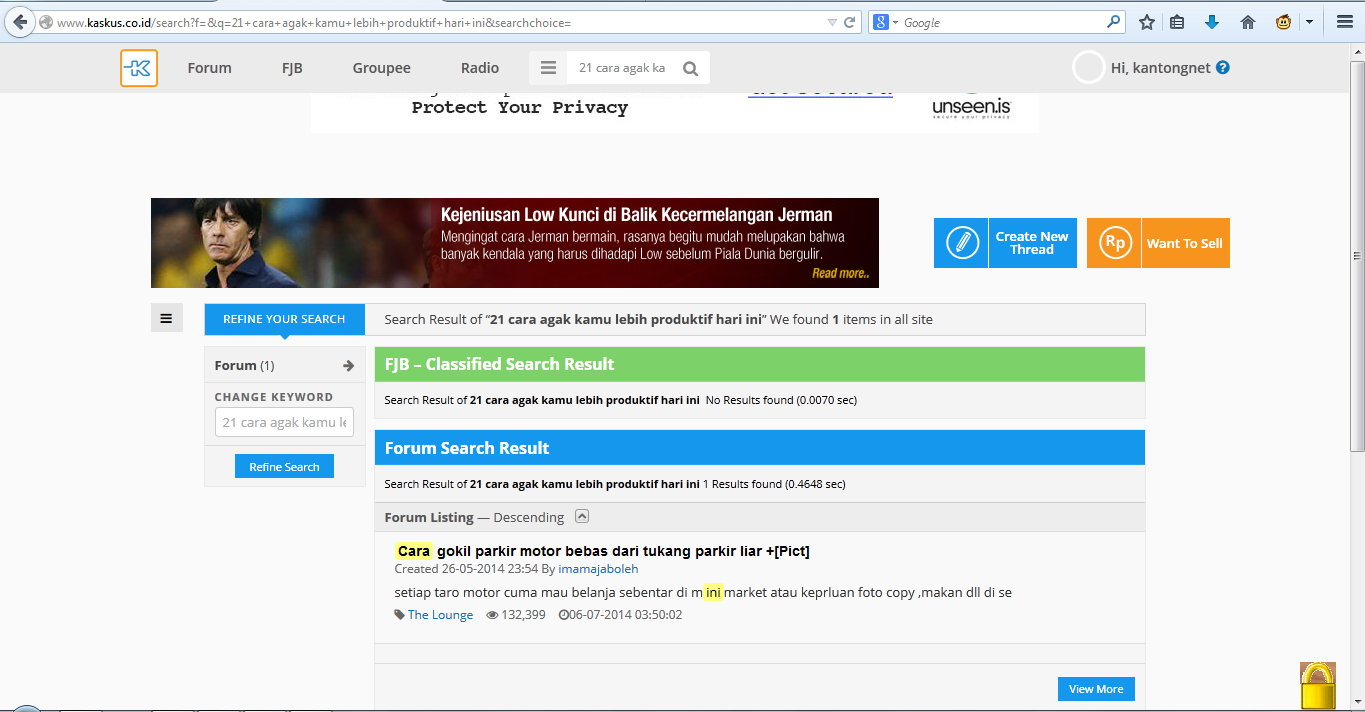
Task: Click the browser back arrow button
Action: pyautogui.click(x=20, y=22)
